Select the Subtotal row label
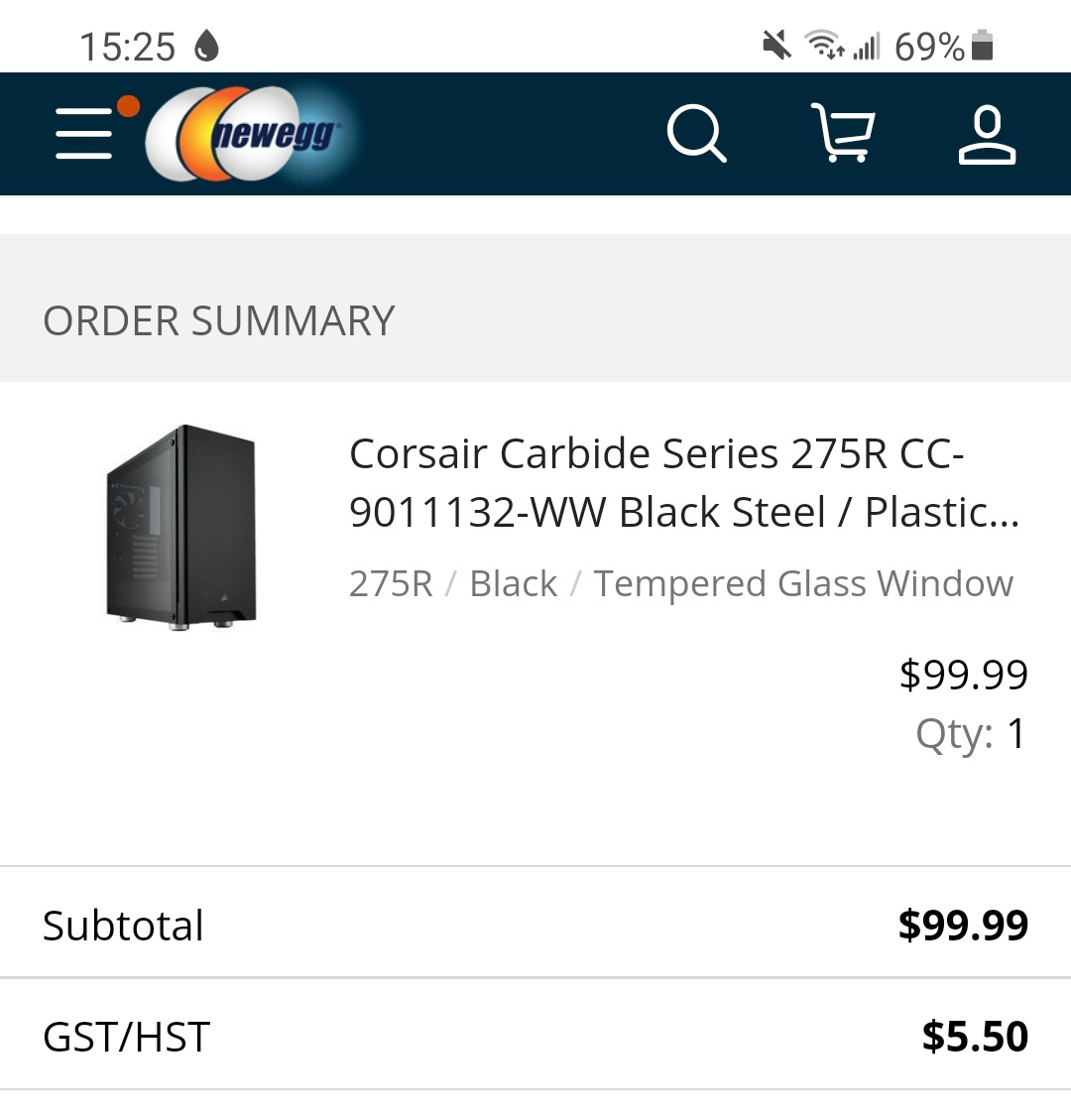 click(123, 926)
